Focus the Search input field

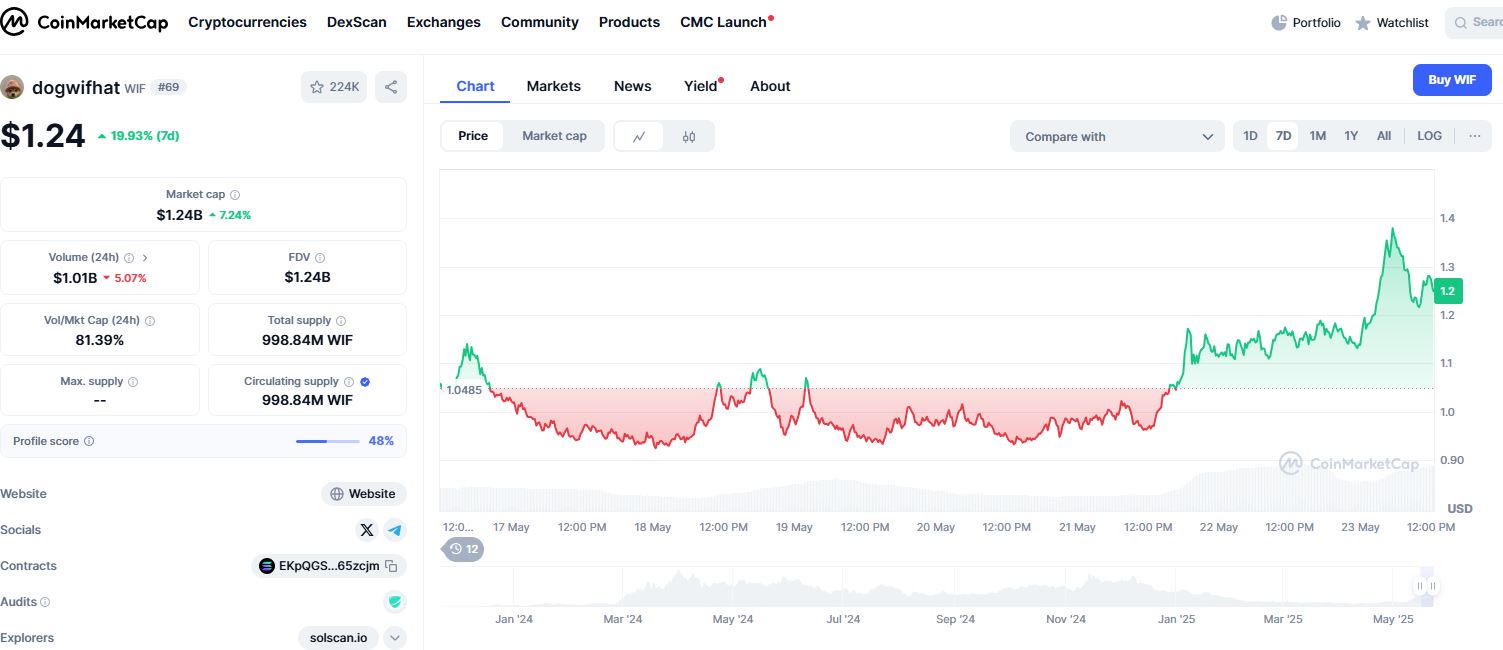(x=1474, y=22)
